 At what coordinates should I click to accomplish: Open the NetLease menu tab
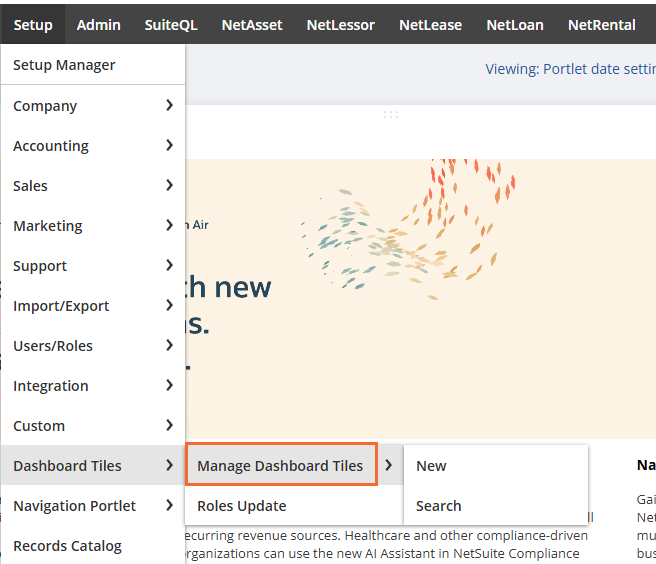pos(430,25)
